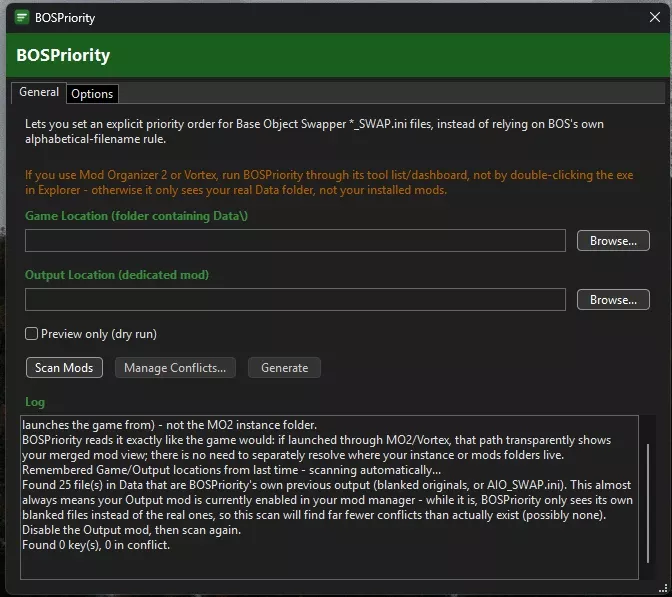Click the orange Mod Organizer 2 warning text
The width and height of the screenshot is (672, 597).
pos(329,182)
